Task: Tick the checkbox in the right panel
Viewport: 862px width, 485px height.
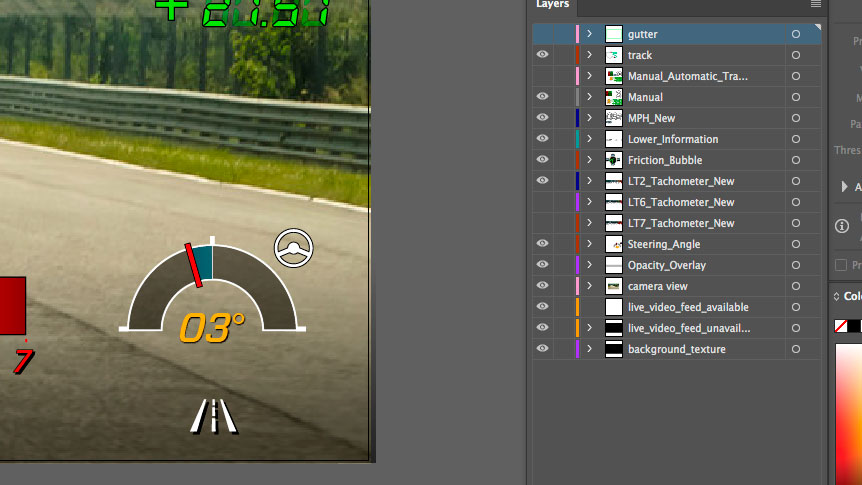Action: point(841,265)
